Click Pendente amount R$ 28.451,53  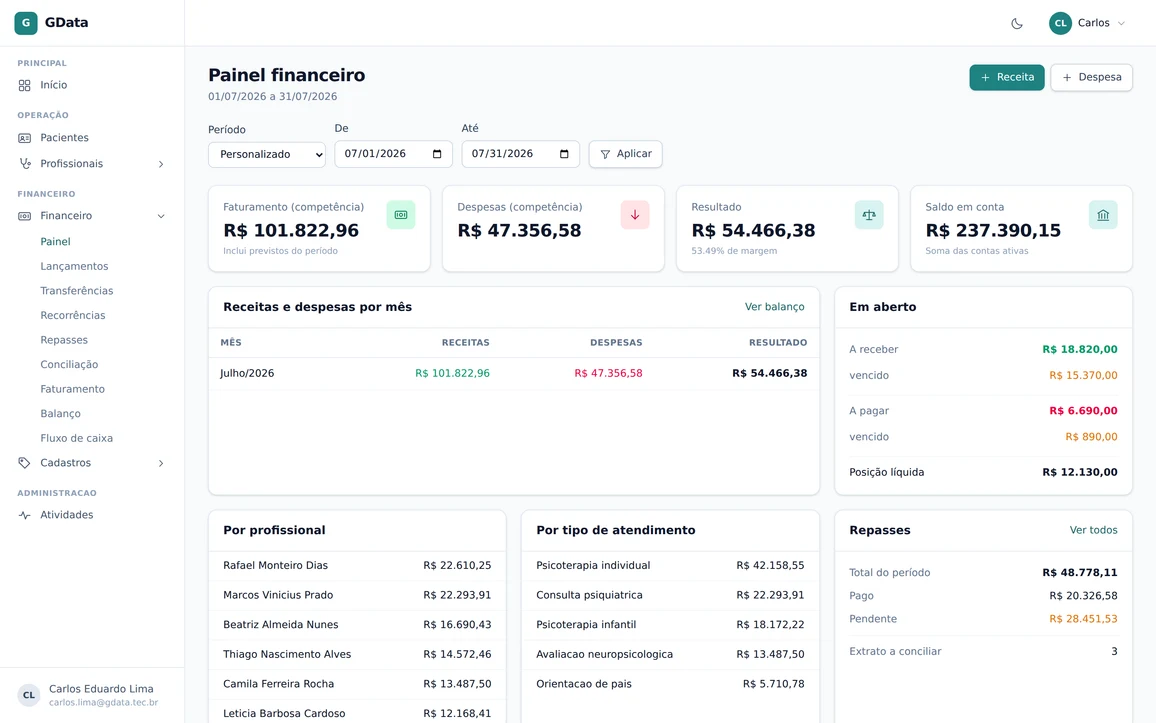(x=1083, y=619)
